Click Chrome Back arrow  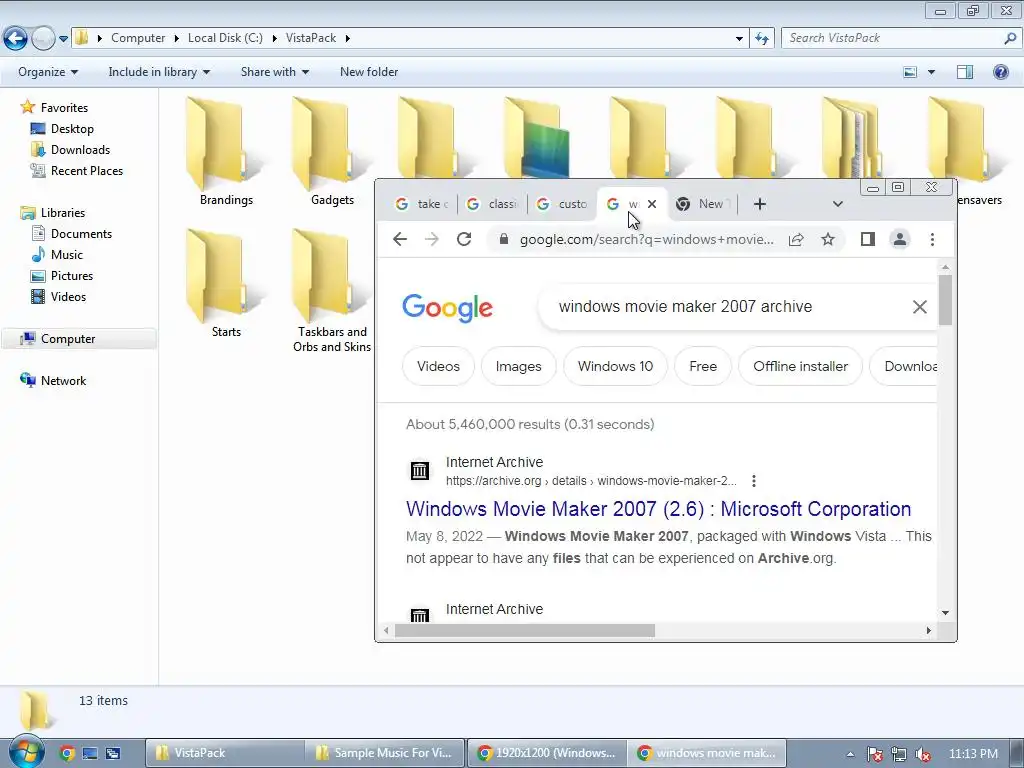(400, 240)
